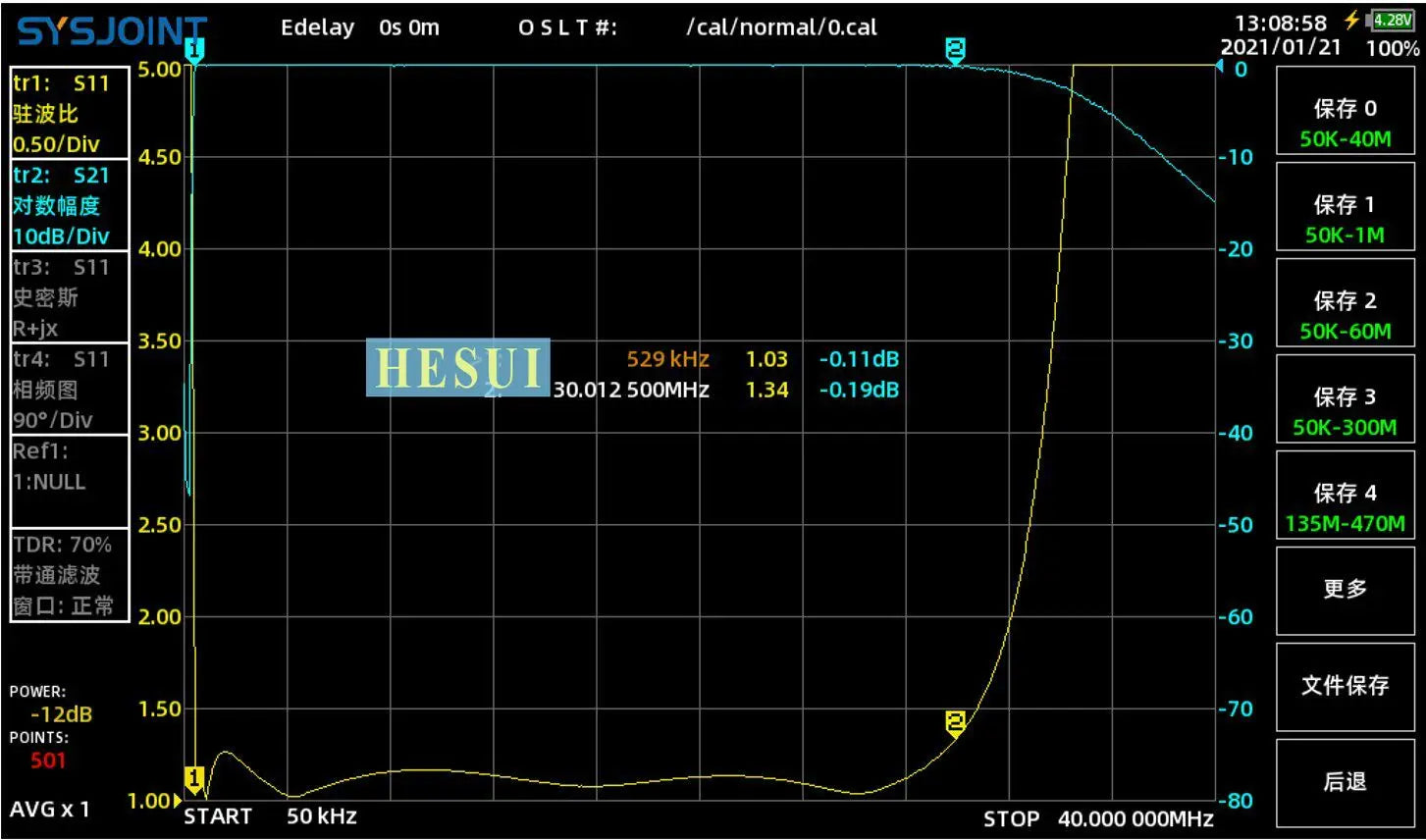
Task: Select yellow marker 1 on VSWR trace
Action: tap(194, 781)
